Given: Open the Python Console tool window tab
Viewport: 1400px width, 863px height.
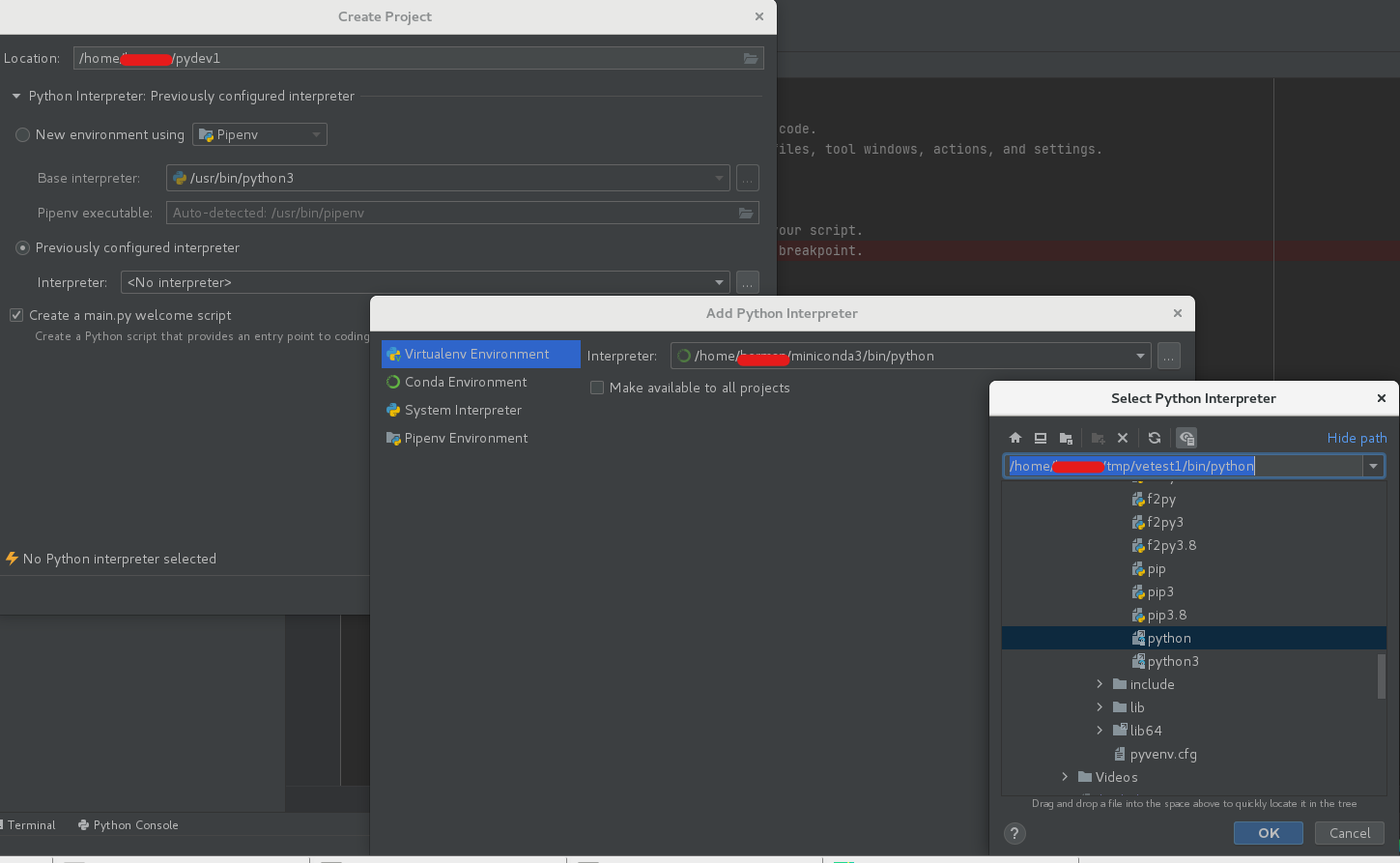Looking at the screenshot, I should [129, 824].
